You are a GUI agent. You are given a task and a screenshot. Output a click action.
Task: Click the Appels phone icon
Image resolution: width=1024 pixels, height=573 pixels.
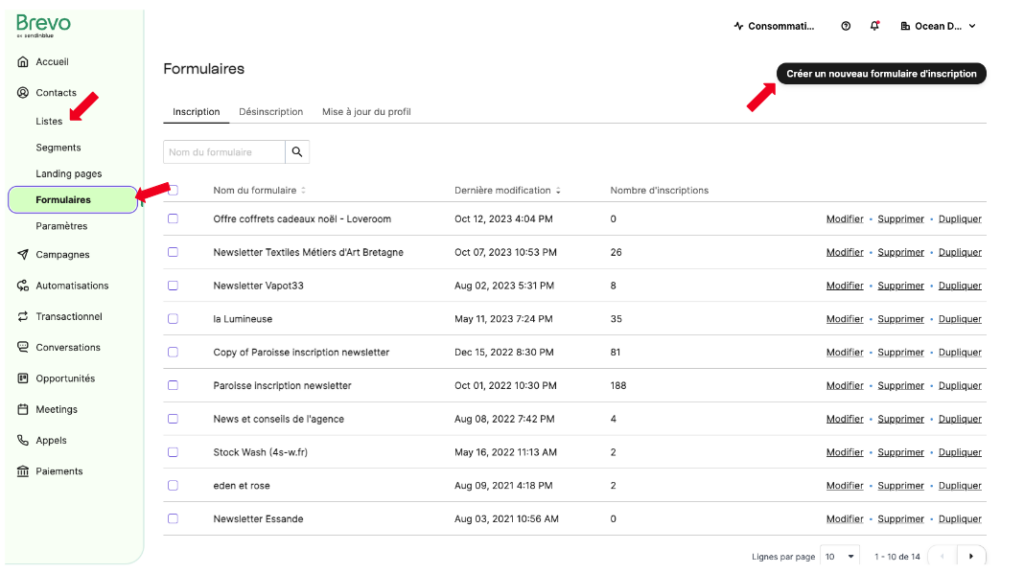tap(23, 440)
